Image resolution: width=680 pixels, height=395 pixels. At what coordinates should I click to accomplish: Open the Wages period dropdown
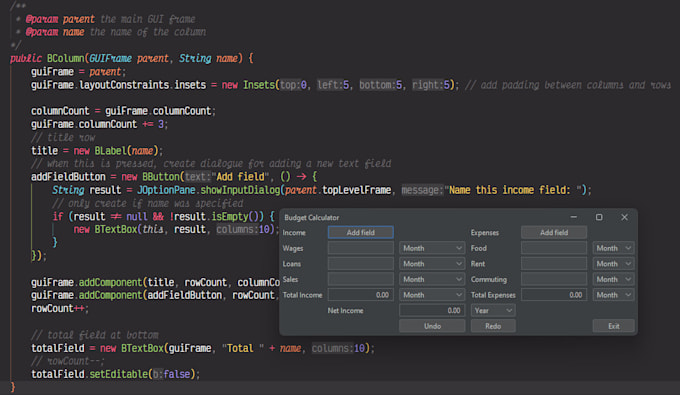(x=432, y=248)
